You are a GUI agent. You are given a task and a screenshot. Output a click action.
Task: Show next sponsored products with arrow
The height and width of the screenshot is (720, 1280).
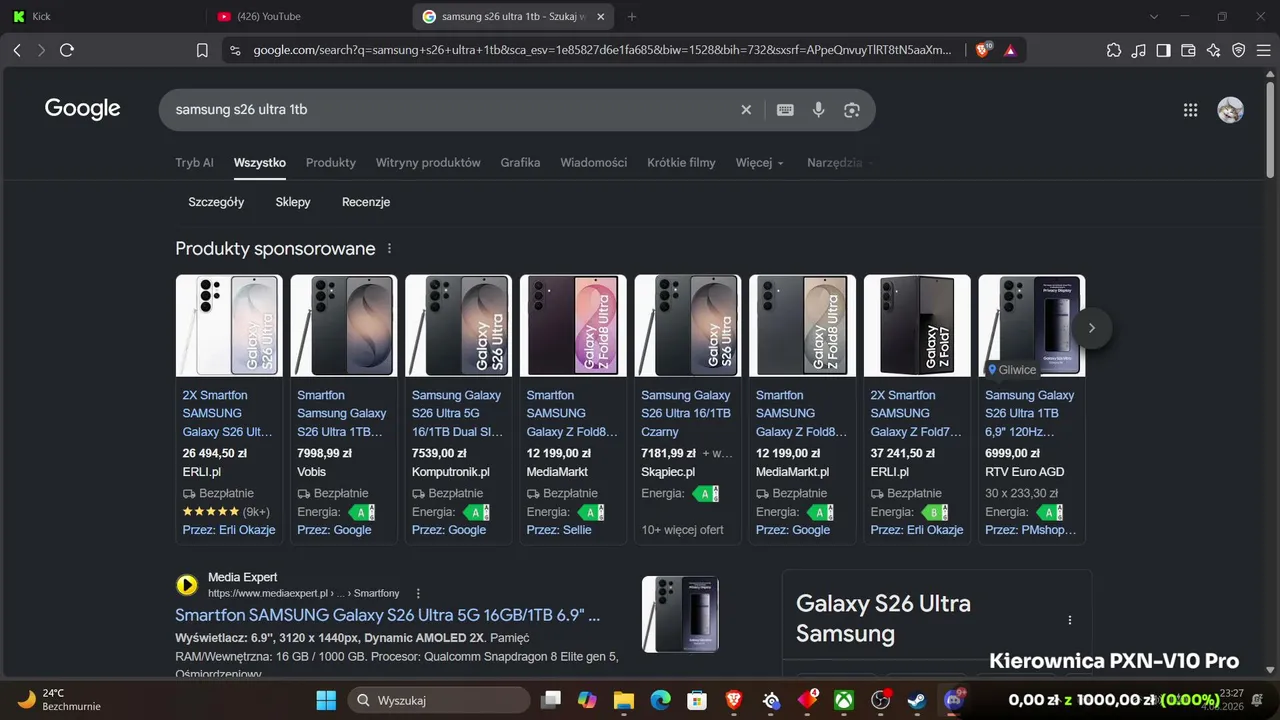(1092, 328)
